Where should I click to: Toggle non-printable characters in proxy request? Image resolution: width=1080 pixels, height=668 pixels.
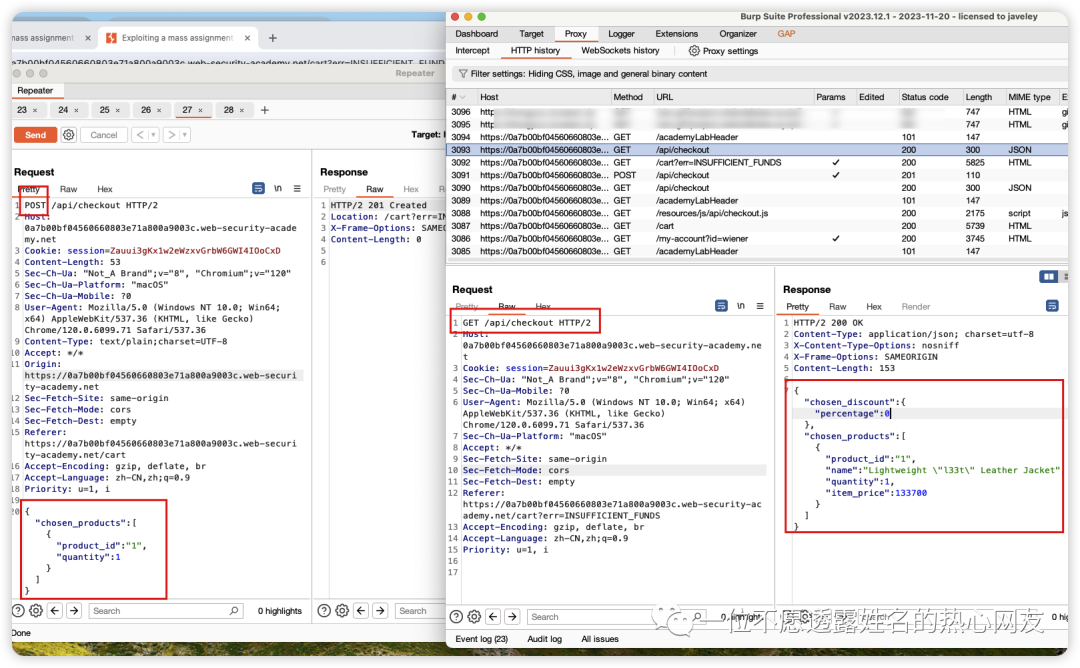point(741,306)
